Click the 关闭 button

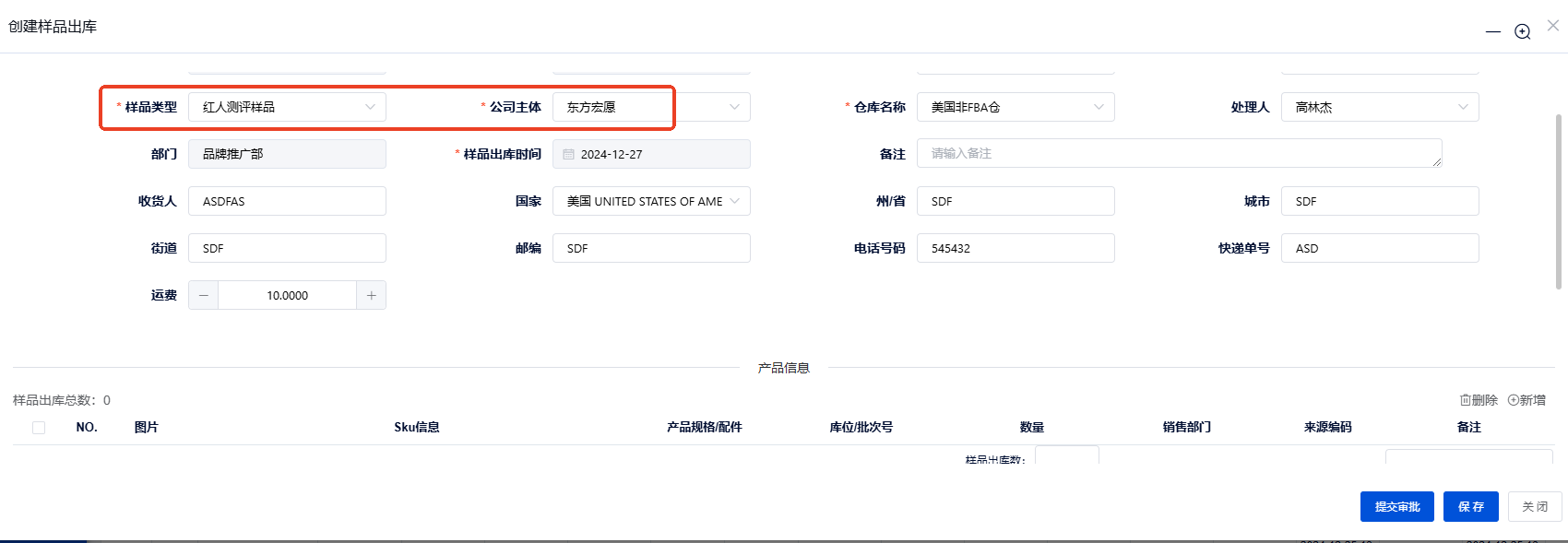point(1535,507)
